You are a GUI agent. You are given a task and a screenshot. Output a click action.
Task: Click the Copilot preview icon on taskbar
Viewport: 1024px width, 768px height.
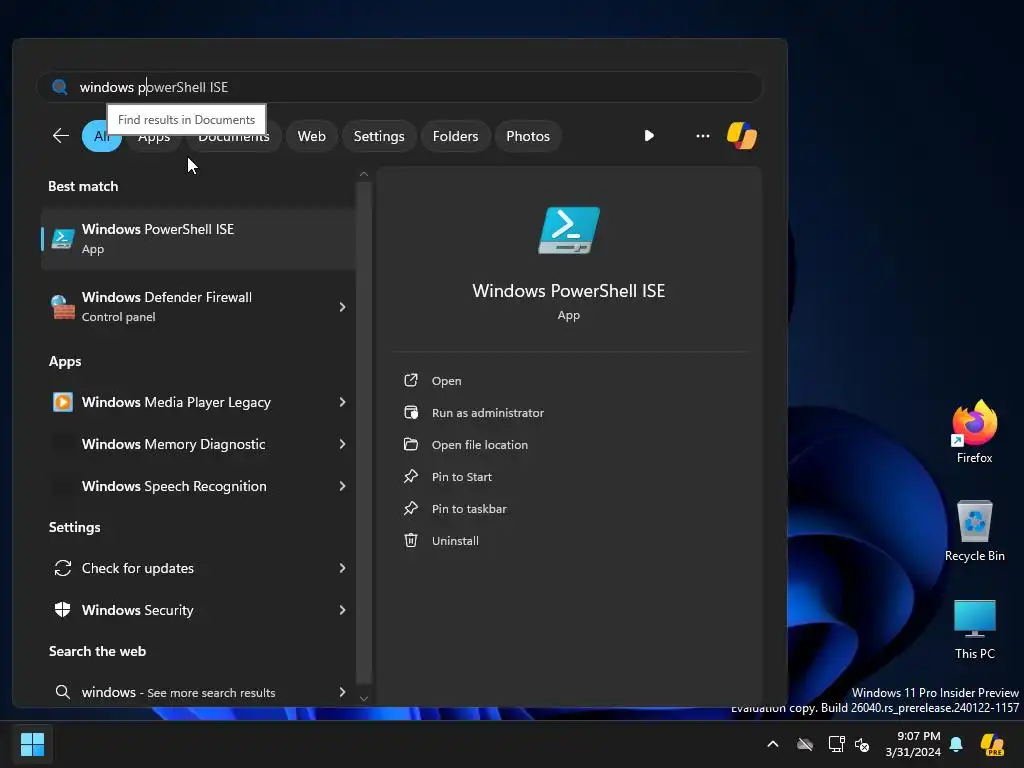993,744
